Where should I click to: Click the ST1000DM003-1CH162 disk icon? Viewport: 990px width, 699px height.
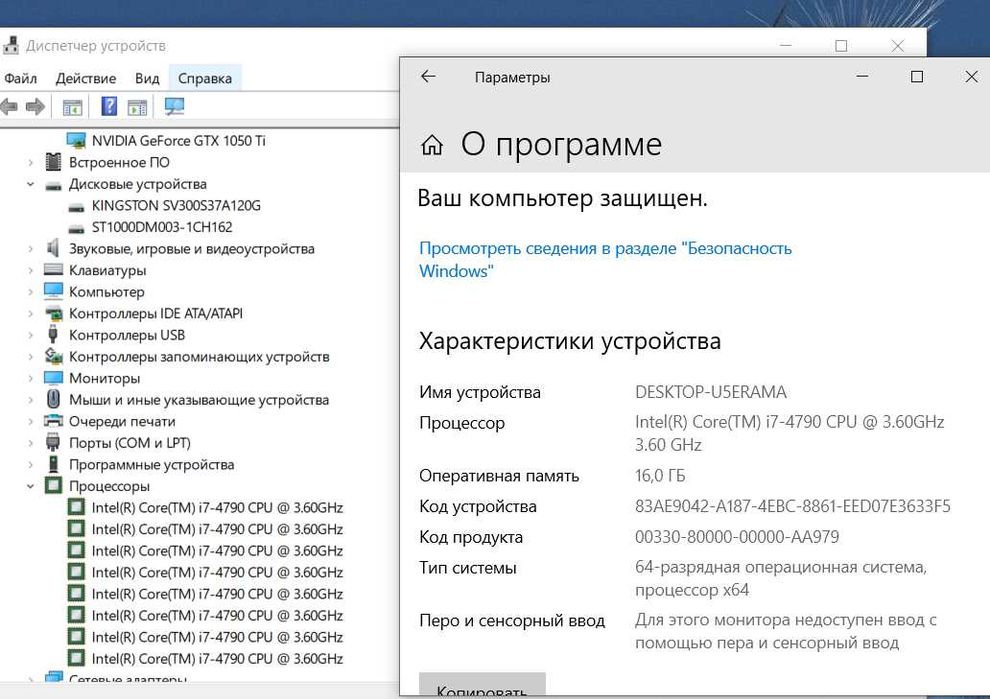76,228
